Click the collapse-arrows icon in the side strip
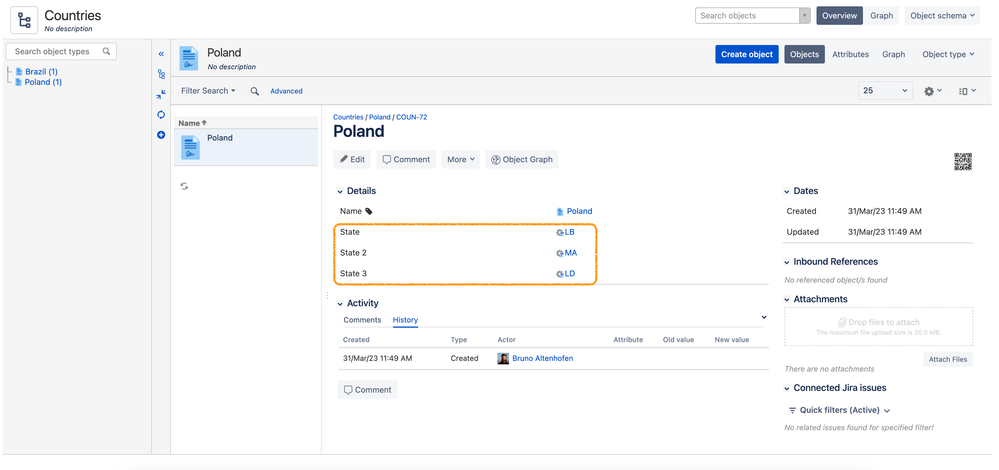 [161, 94]
